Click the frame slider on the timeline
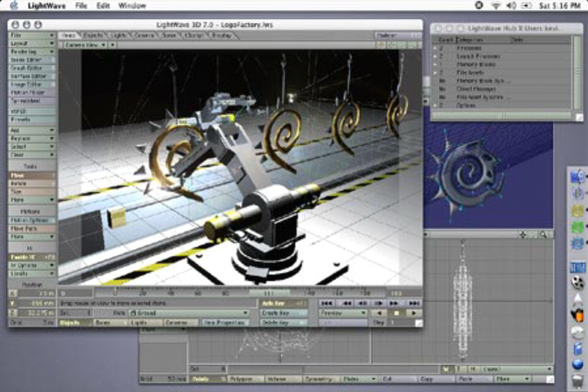 [x=269, y=293]
